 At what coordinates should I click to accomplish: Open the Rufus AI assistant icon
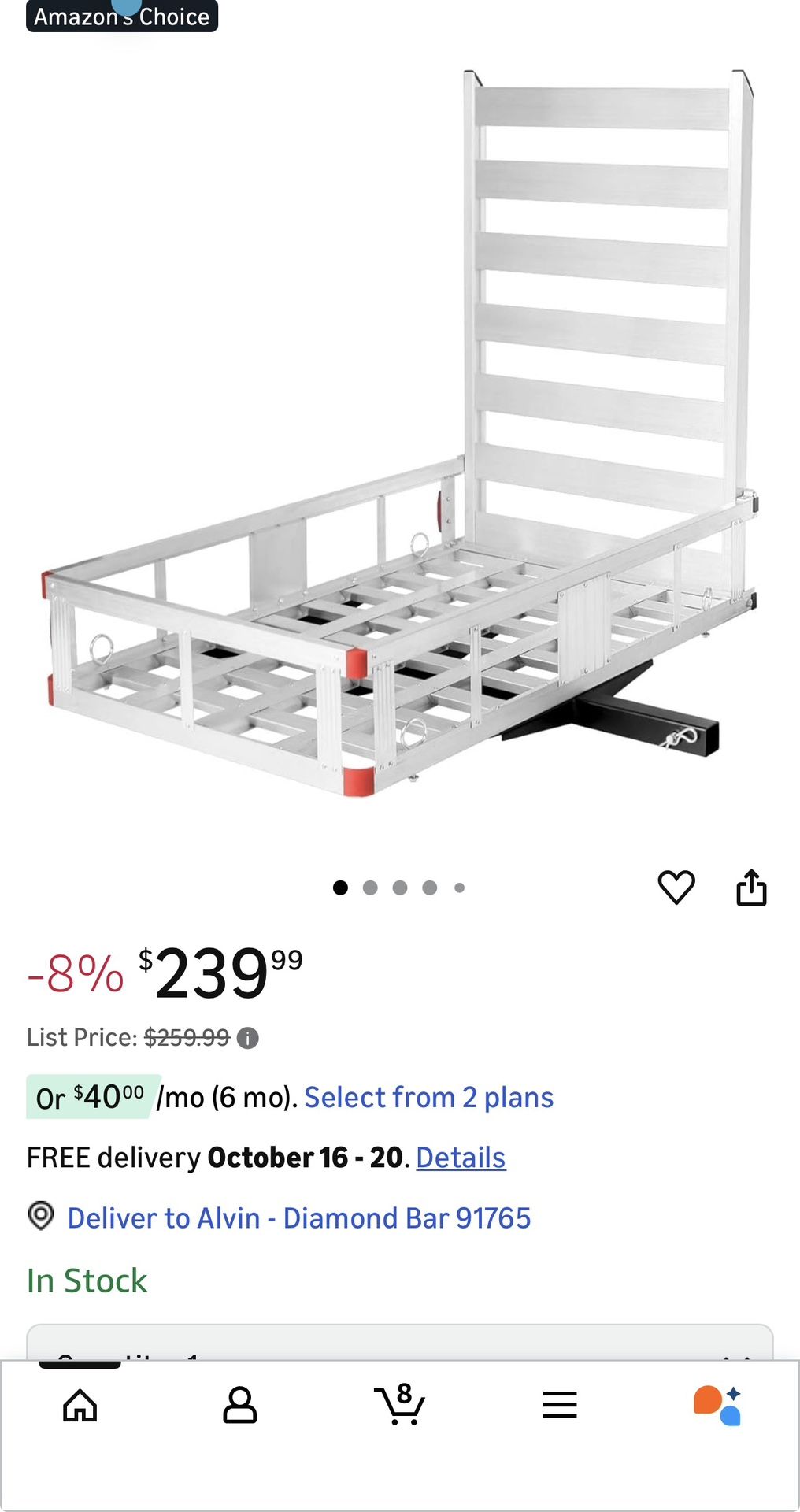717,1405
